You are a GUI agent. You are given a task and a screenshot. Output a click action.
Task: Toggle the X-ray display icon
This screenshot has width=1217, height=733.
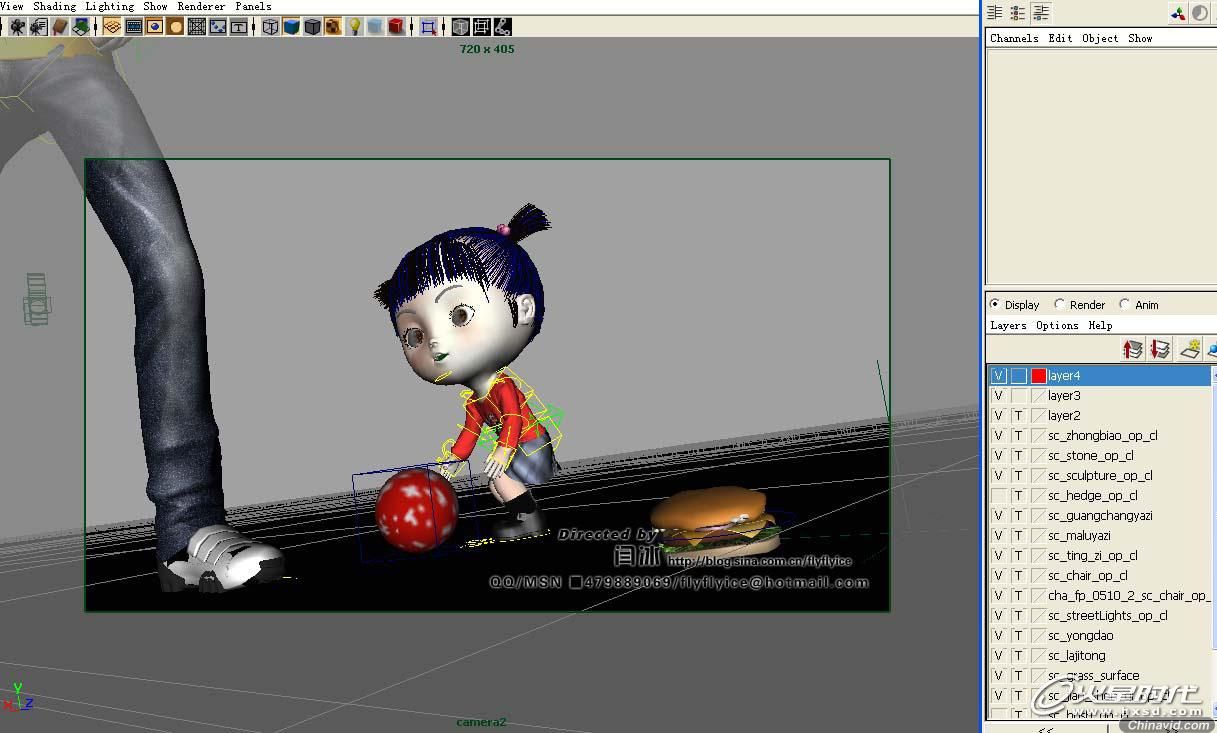[460, 27]
